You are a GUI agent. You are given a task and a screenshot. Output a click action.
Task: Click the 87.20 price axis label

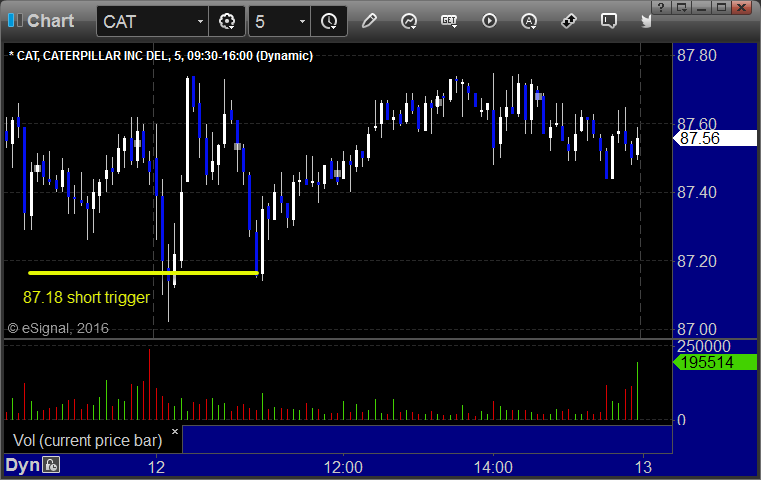tap(696, 261)
